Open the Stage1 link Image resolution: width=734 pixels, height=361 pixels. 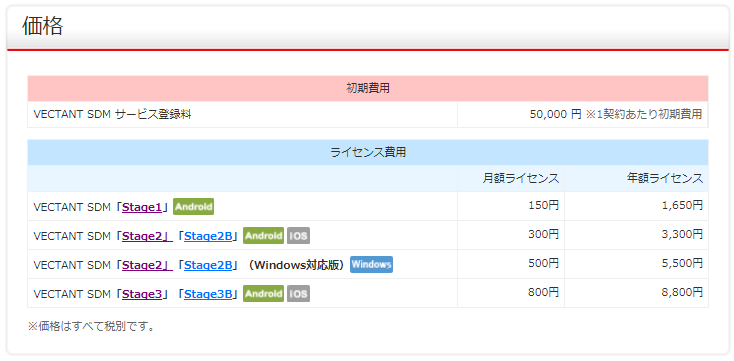[x=142, y=207]
